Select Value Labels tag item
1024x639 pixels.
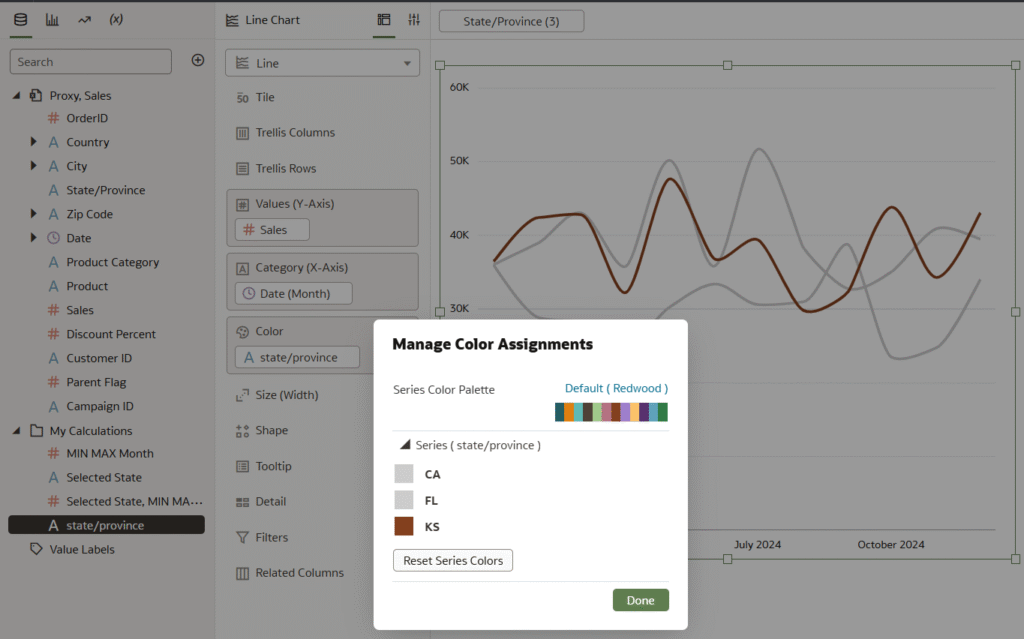tap(82, 549)
